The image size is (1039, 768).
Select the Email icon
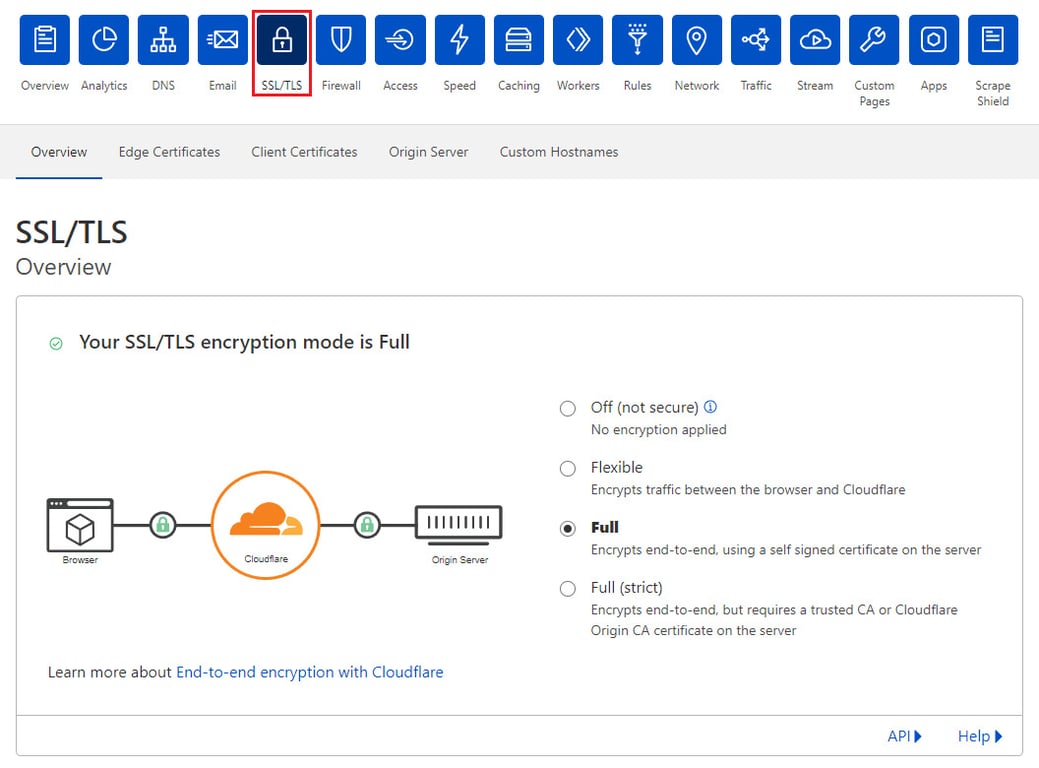coord(222,40)
